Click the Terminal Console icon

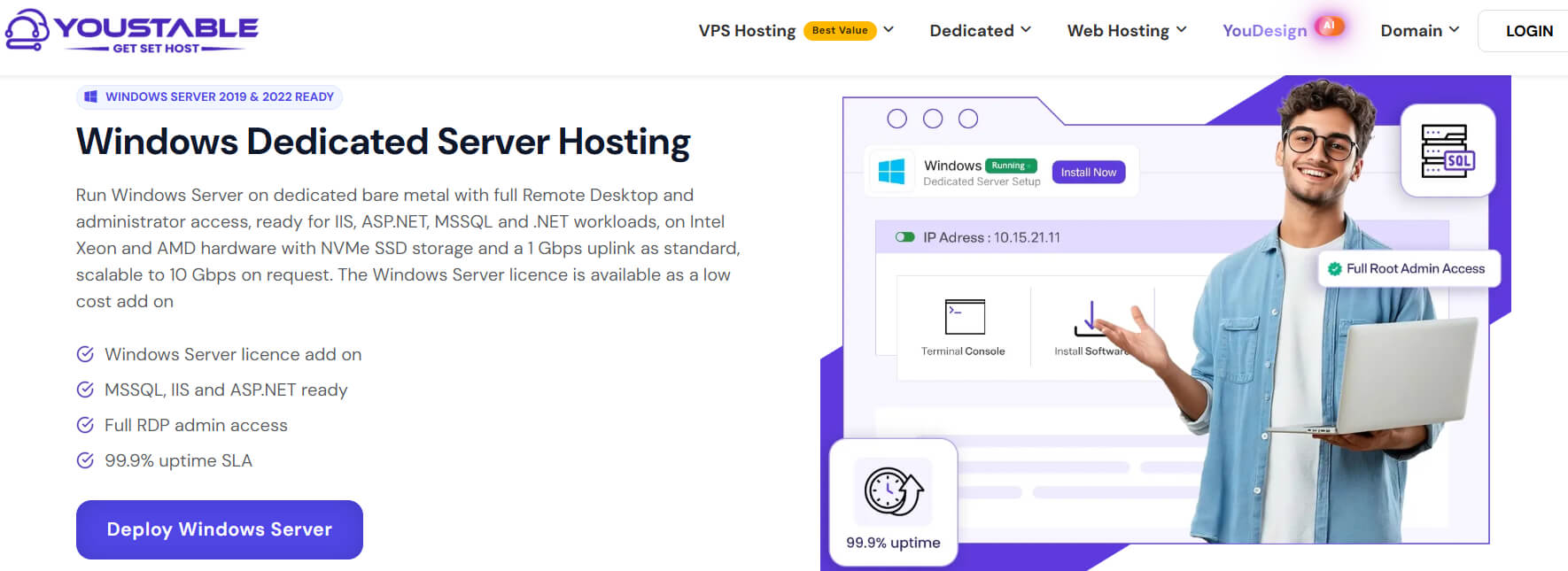(x=965, y=316)
